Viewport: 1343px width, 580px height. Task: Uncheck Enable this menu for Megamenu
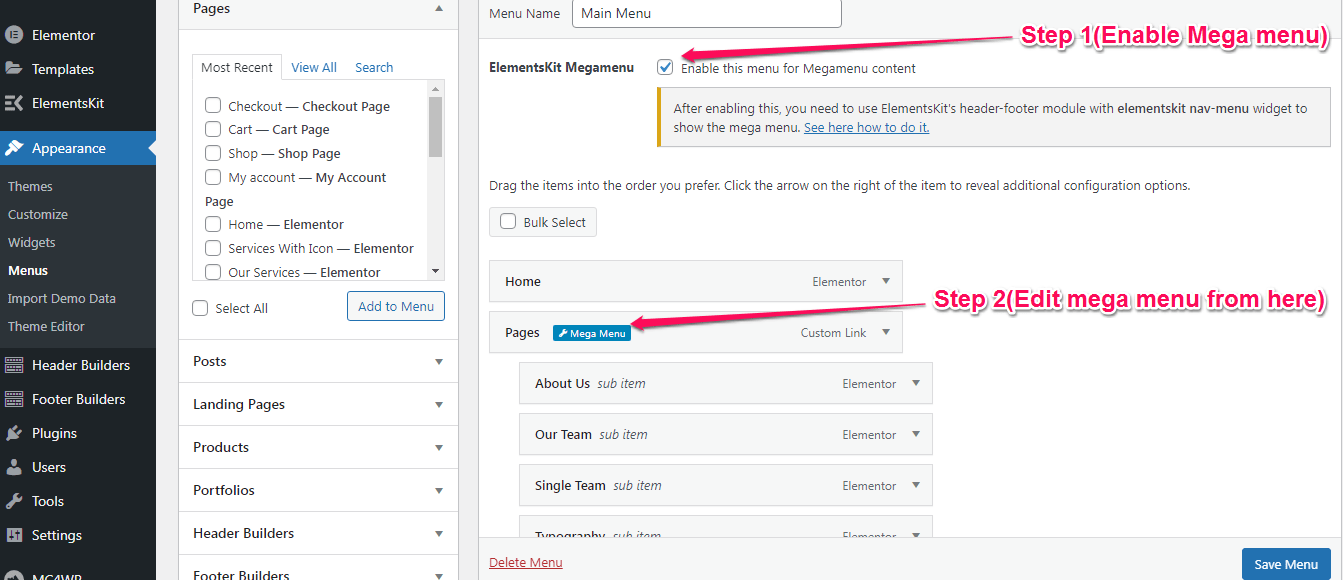pos(665,67)
